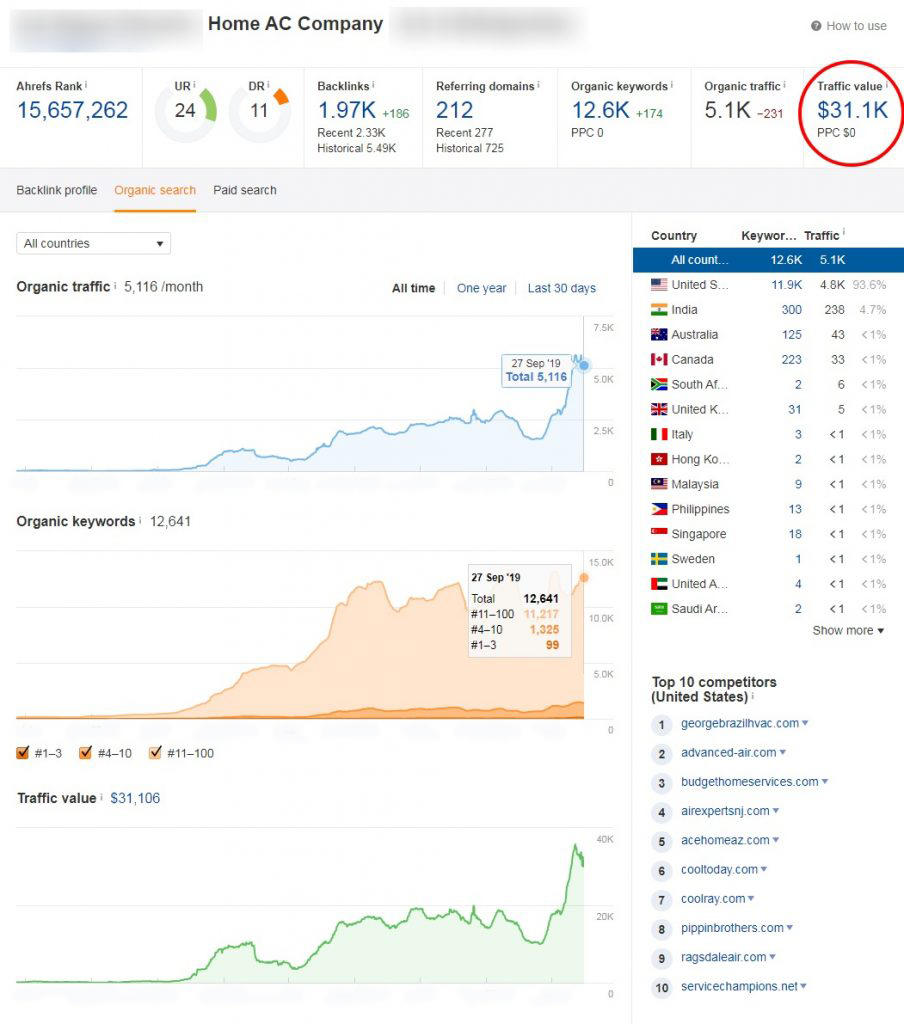904x1024 pixels.
Task: Click the Singapore flag icon
Action: (x=659, y=534)
